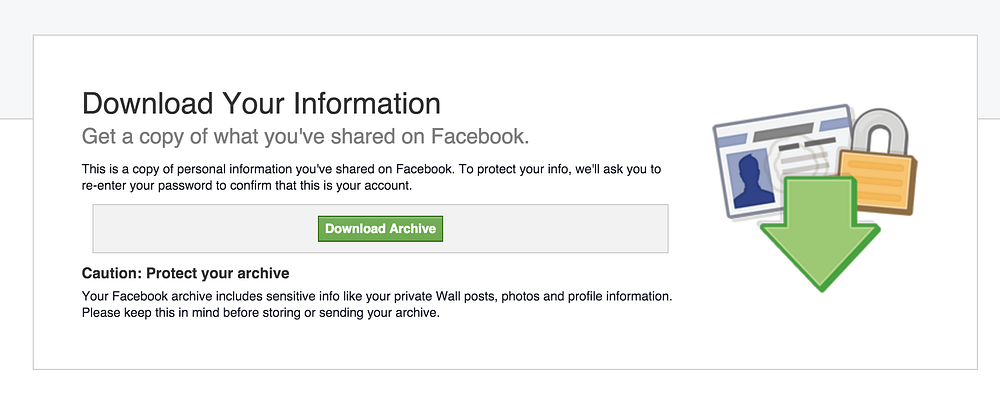Click the sentence about private Wall posts and photos
This screenshot has width=1000, height=416.
point(378,297)
